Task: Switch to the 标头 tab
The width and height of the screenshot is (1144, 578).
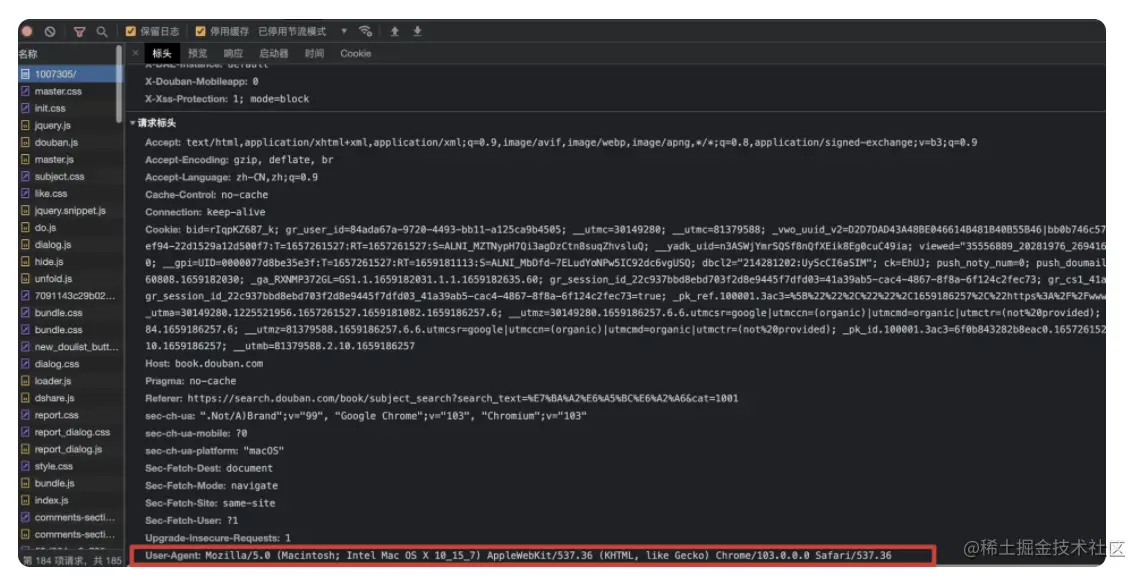Action: (161, 53)
